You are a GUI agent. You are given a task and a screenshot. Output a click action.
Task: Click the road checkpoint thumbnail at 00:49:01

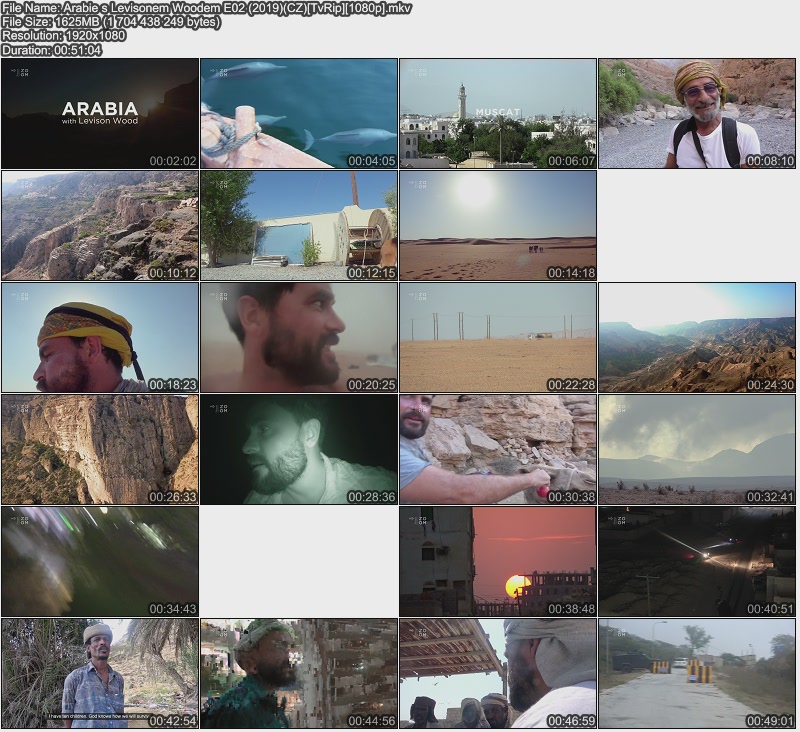(697, 673)
